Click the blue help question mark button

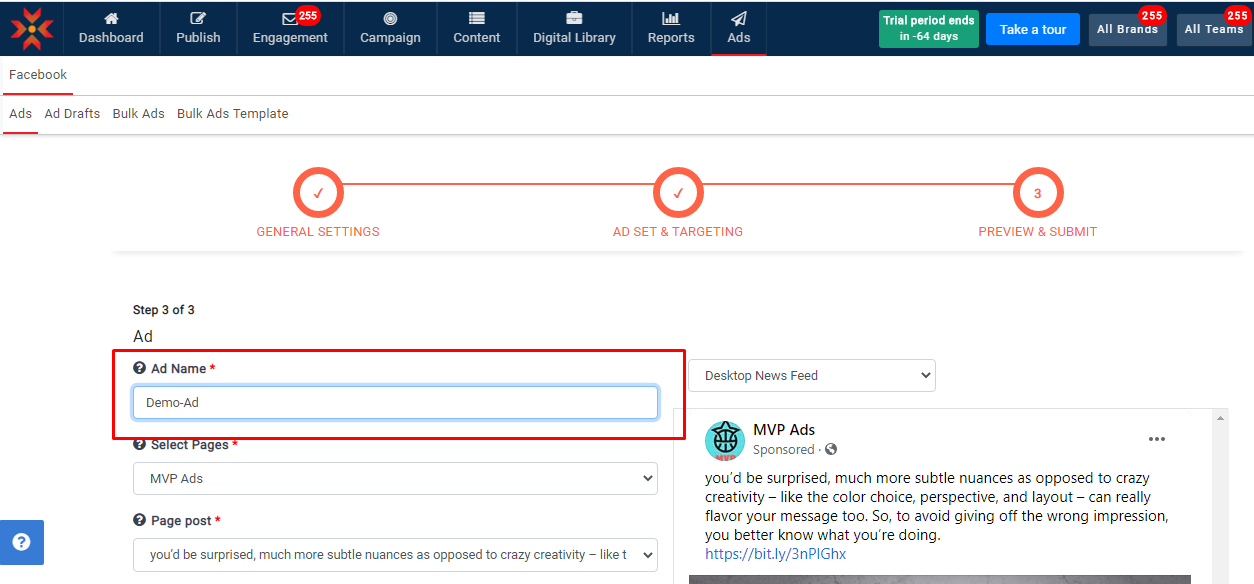click(21, 542)
